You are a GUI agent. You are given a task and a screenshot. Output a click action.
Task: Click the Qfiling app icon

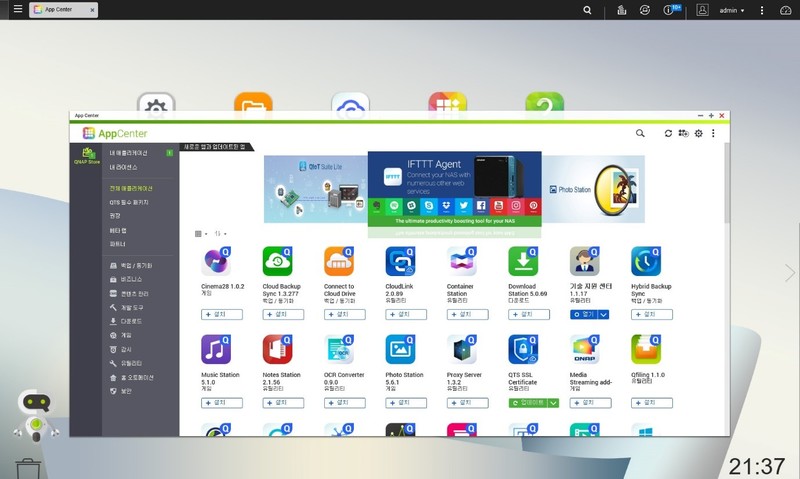point(646,349)
